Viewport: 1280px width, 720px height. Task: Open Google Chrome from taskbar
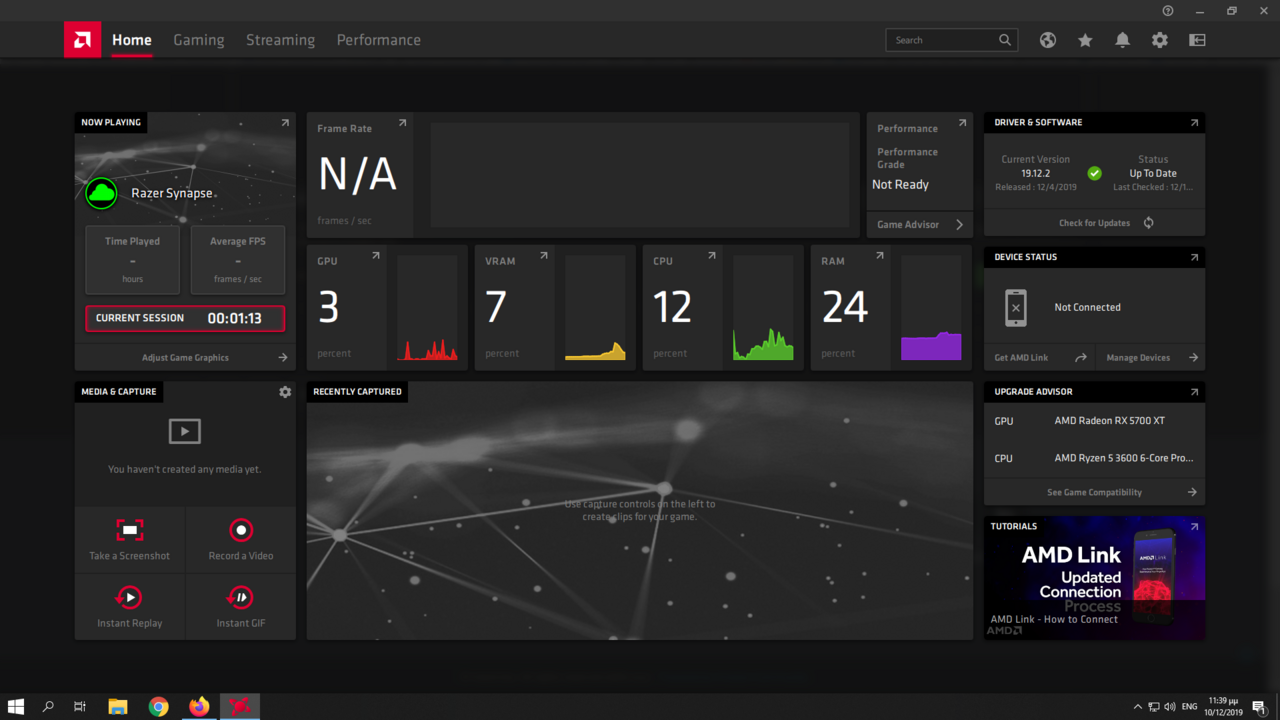tap(159, 707)
